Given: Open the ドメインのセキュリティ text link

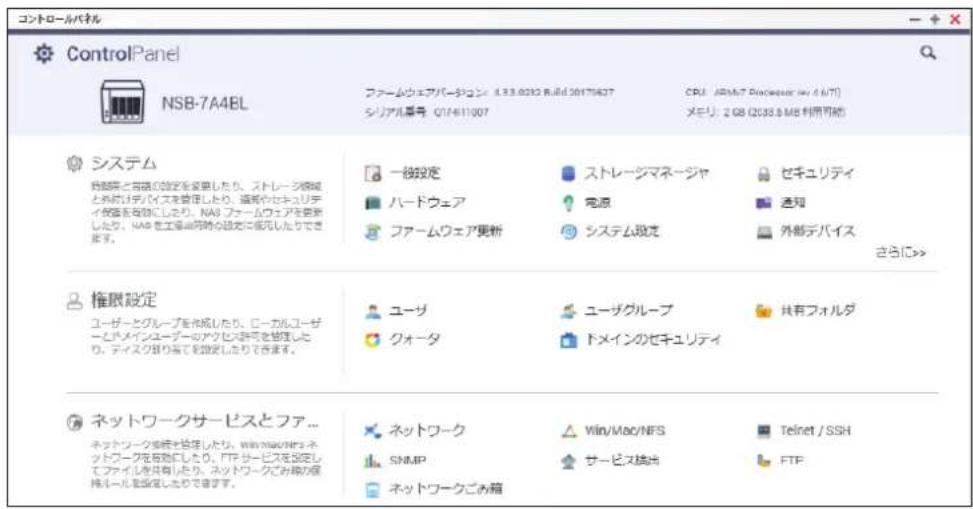Looking at the screenshot, I should pos(653,340).
